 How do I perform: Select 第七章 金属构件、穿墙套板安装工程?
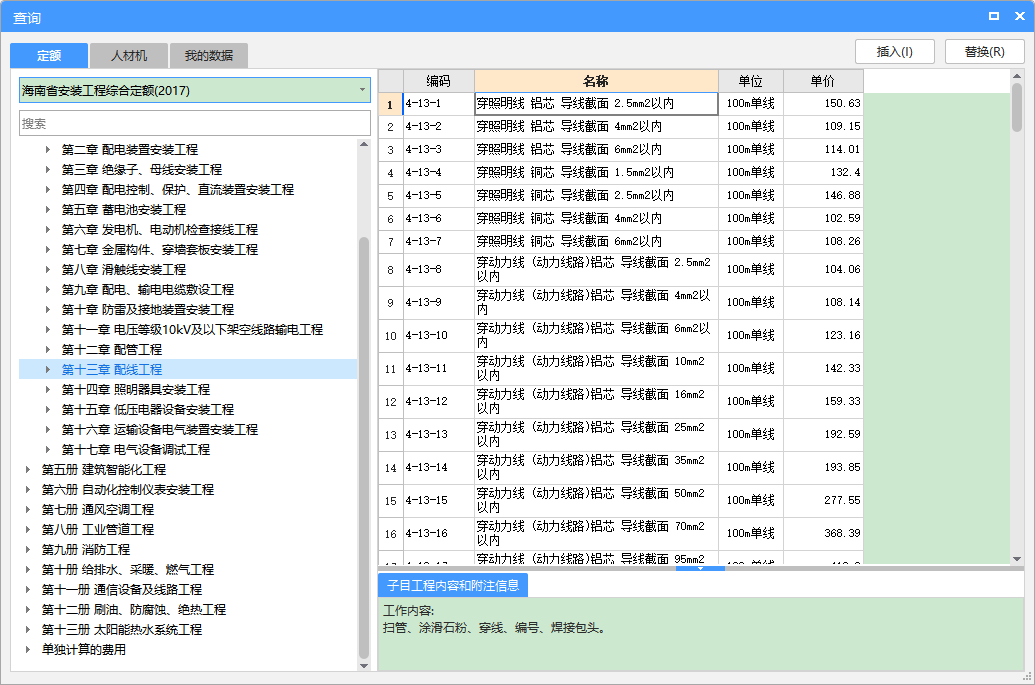tap(160, 249)
